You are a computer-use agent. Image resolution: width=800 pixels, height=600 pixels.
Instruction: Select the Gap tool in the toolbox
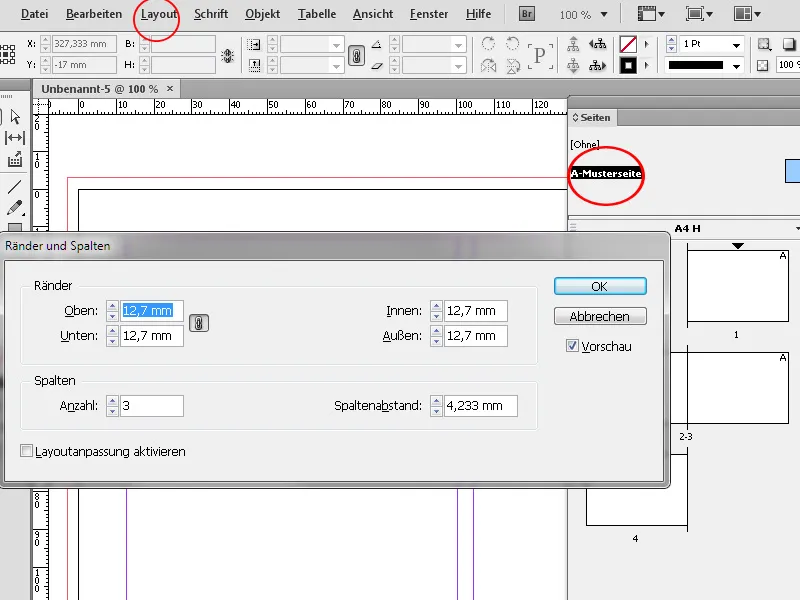[x=14, y=136]
